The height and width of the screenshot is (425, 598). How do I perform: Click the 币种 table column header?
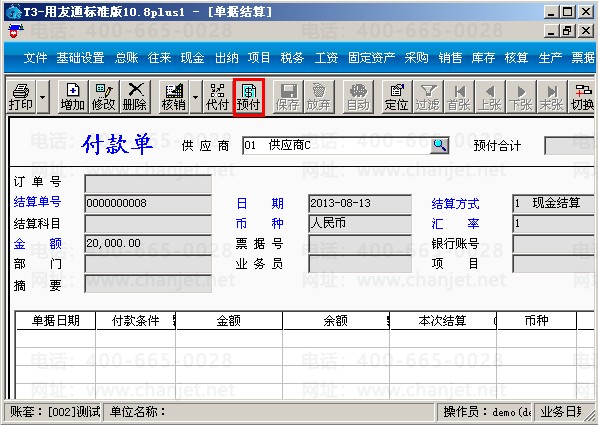point(537,320)
